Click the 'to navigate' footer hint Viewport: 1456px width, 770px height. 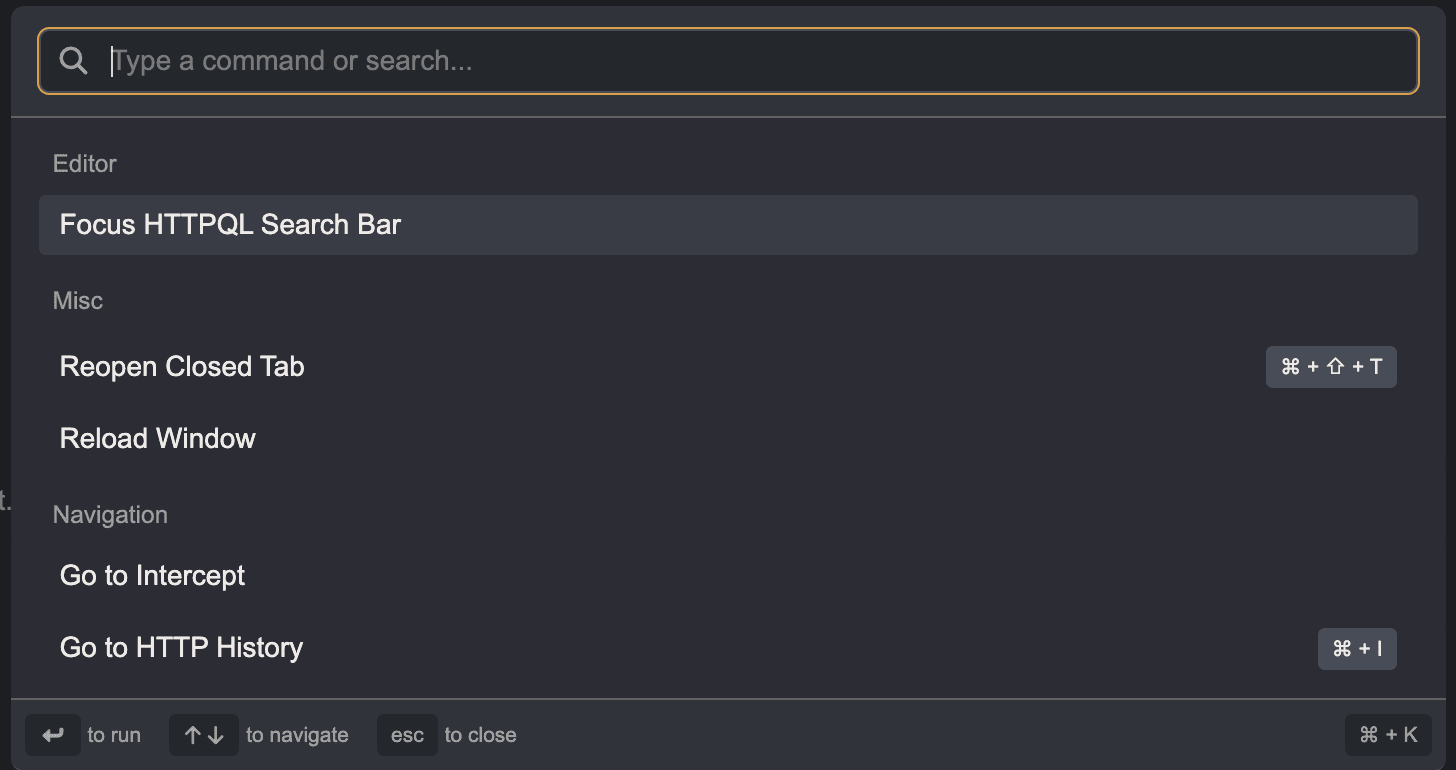[x=297, y=735]
